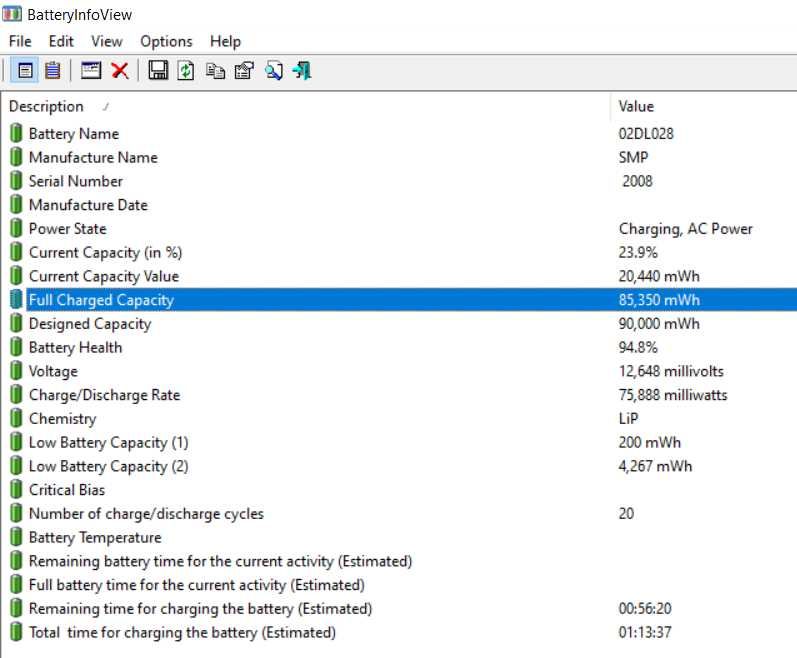Click the Exit toolbar icon
Screen dimensions: 797x658
pyautogui.click(x=302, y=70)
